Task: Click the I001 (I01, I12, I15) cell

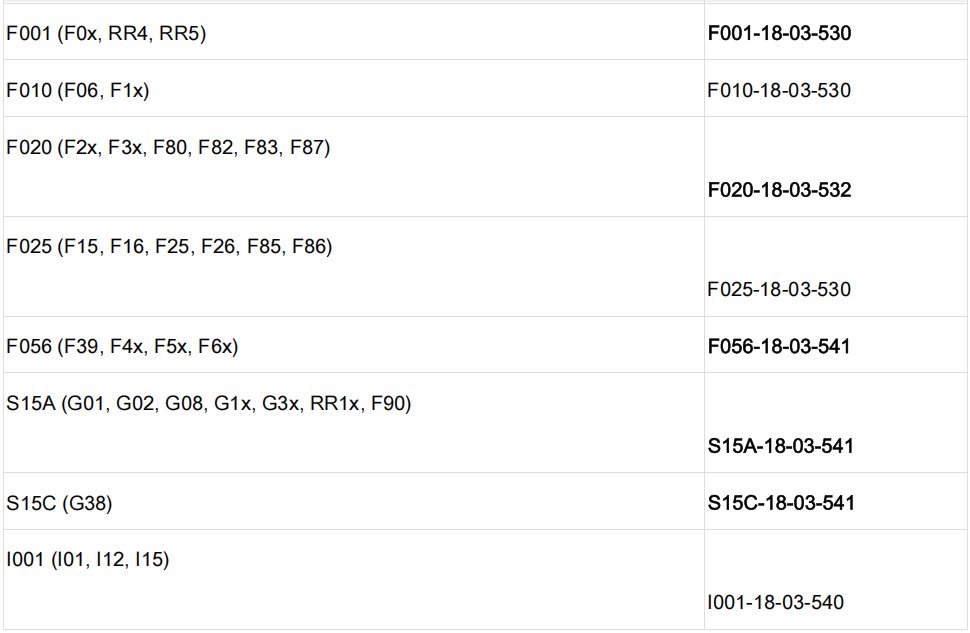Action: pos(88,560)
